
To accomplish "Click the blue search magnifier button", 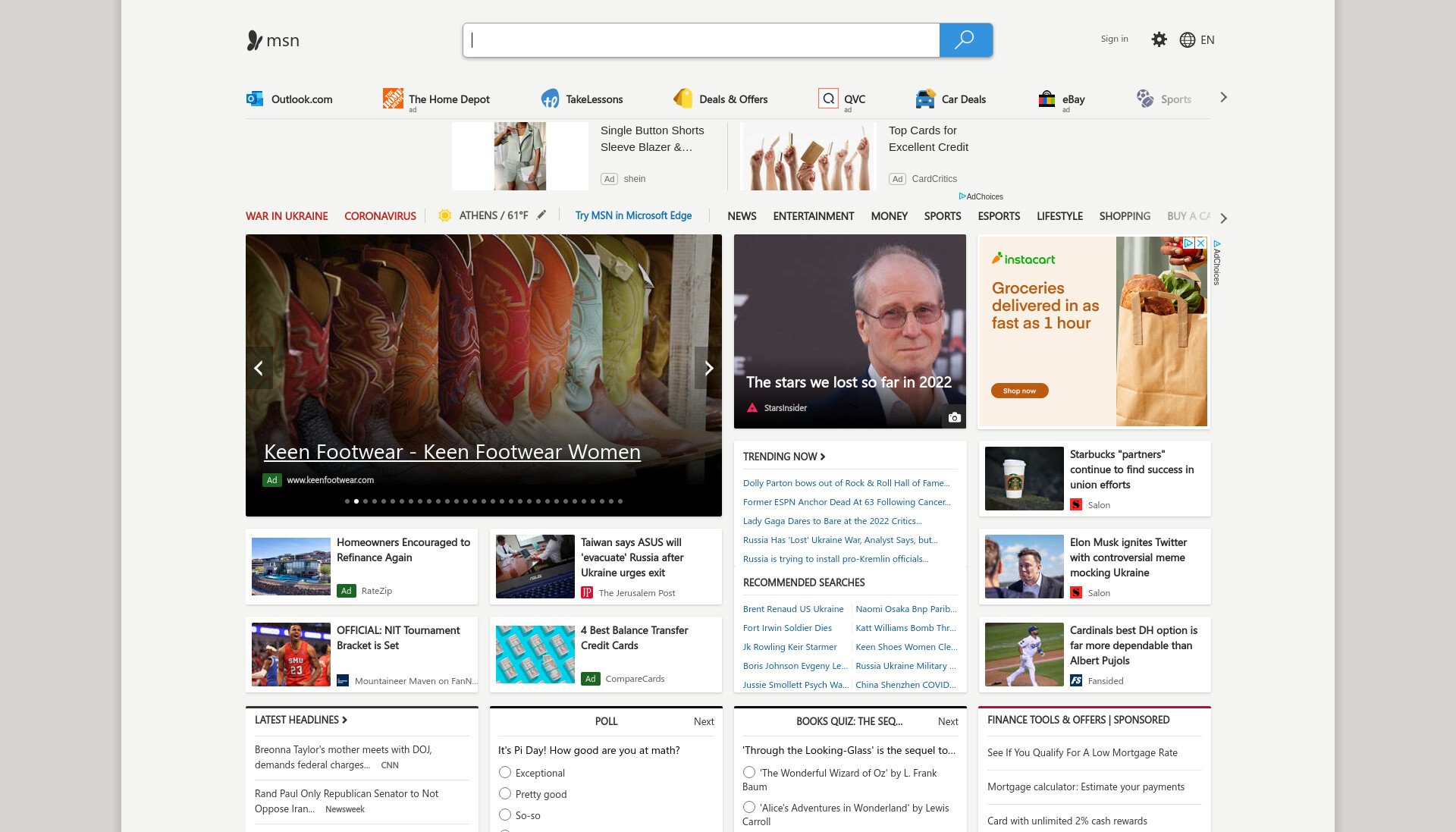I will click(x=965, y=40).
